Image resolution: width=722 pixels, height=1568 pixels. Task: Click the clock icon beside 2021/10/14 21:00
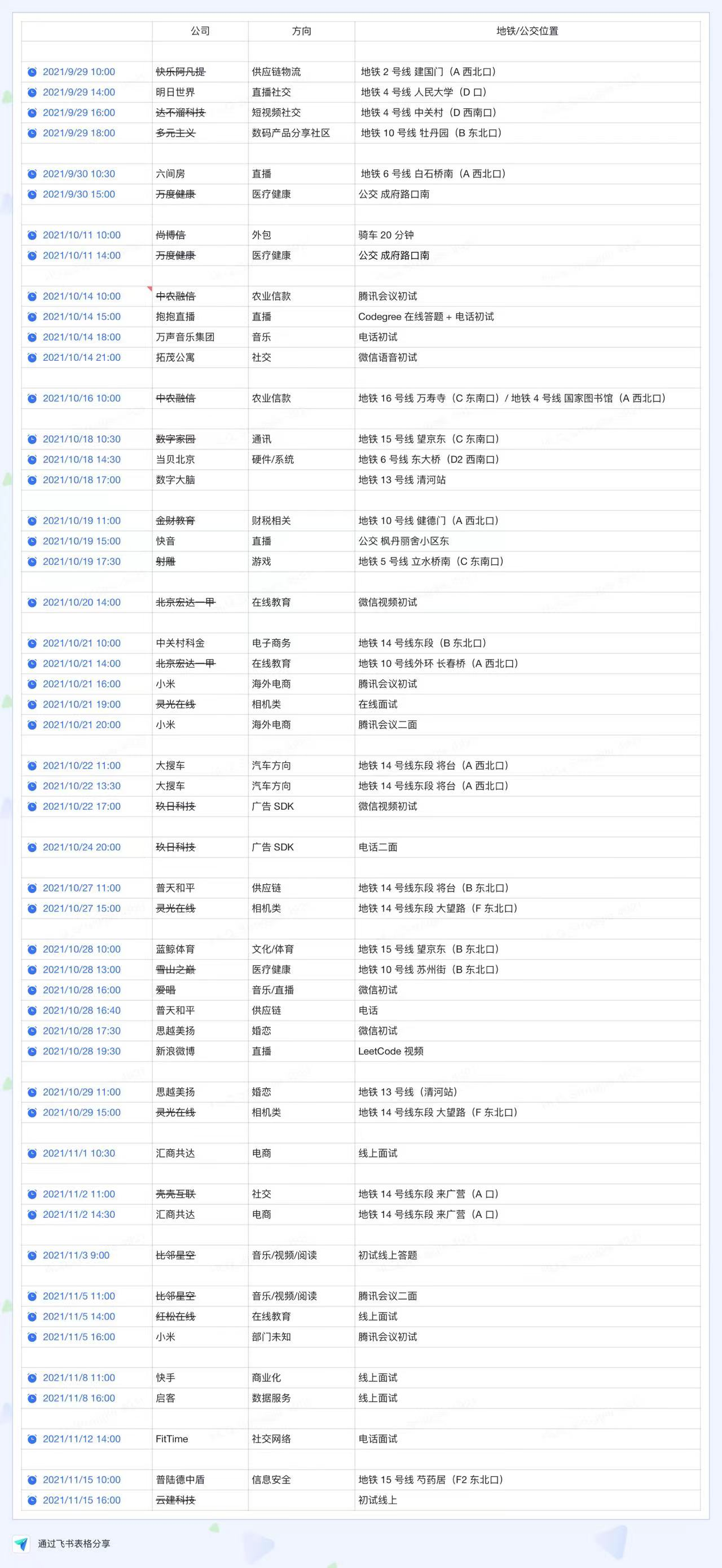click(x=32, y=357)
